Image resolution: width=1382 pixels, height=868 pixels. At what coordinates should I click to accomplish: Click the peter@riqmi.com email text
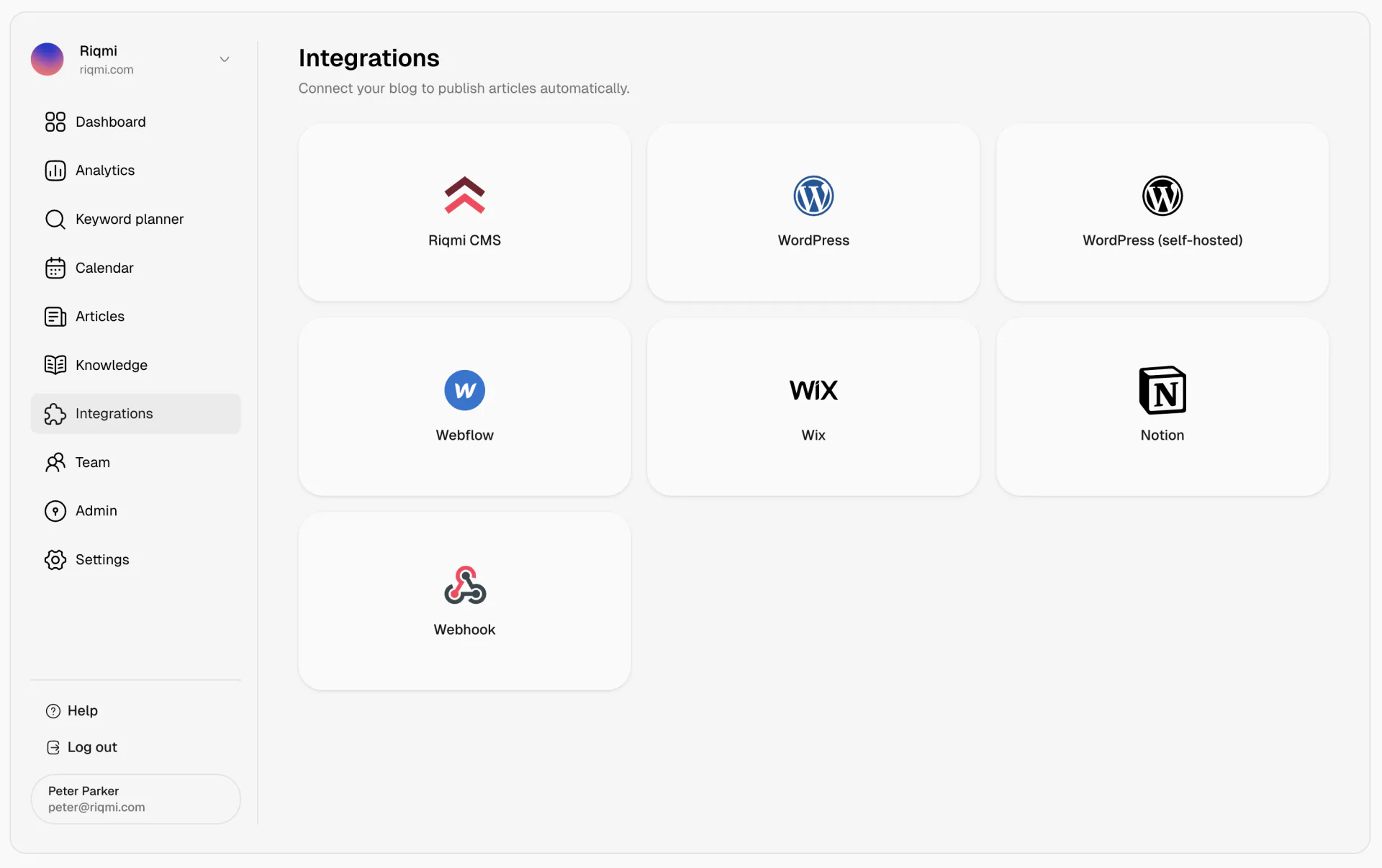tap(96, 808)
